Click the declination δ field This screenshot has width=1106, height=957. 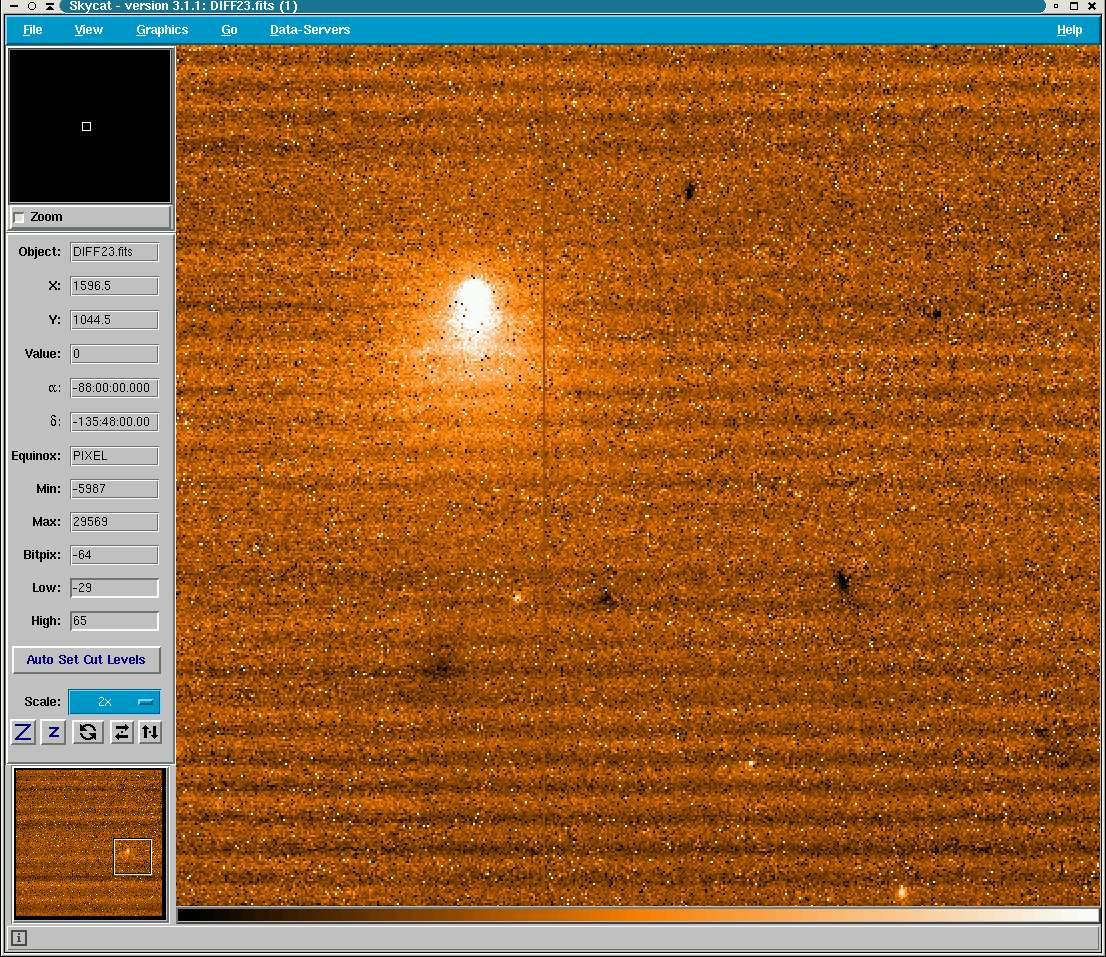pyautogui.click(x=114, y=422)
